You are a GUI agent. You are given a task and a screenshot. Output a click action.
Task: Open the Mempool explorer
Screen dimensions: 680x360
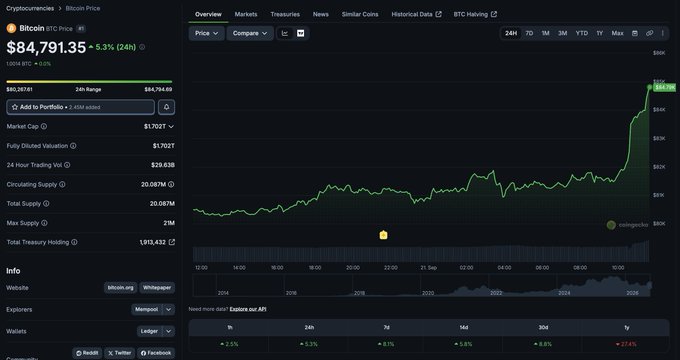pyautogui.click(x=147, y=310)
